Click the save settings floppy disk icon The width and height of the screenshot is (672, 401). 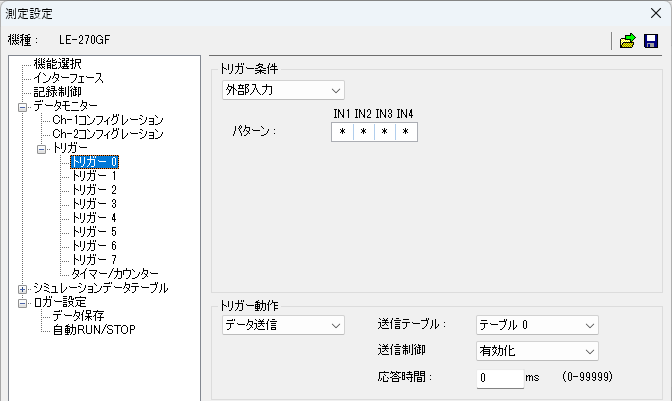click(x=651, y=41)
